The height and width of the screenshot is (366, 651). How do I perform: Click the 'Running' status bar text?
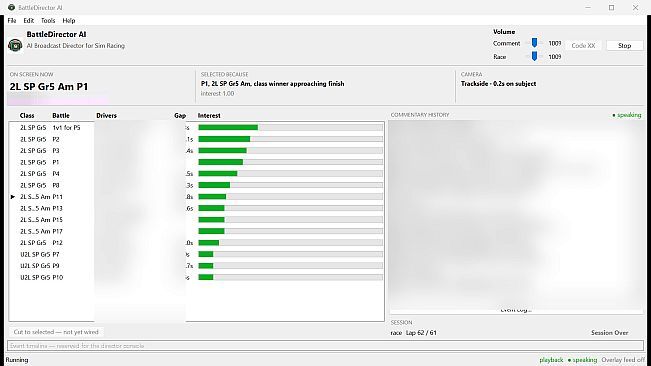[17, 360]
